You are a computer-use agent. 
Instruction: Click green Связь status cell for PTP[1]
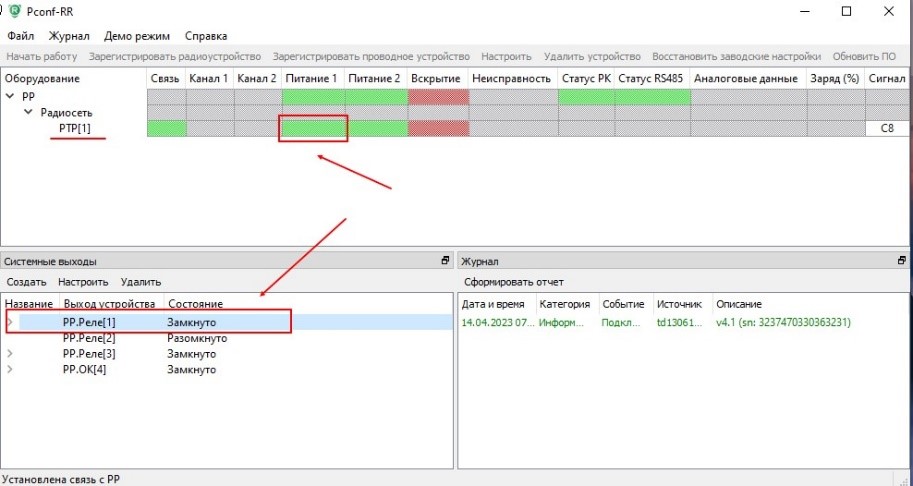[x=166, y=128]
